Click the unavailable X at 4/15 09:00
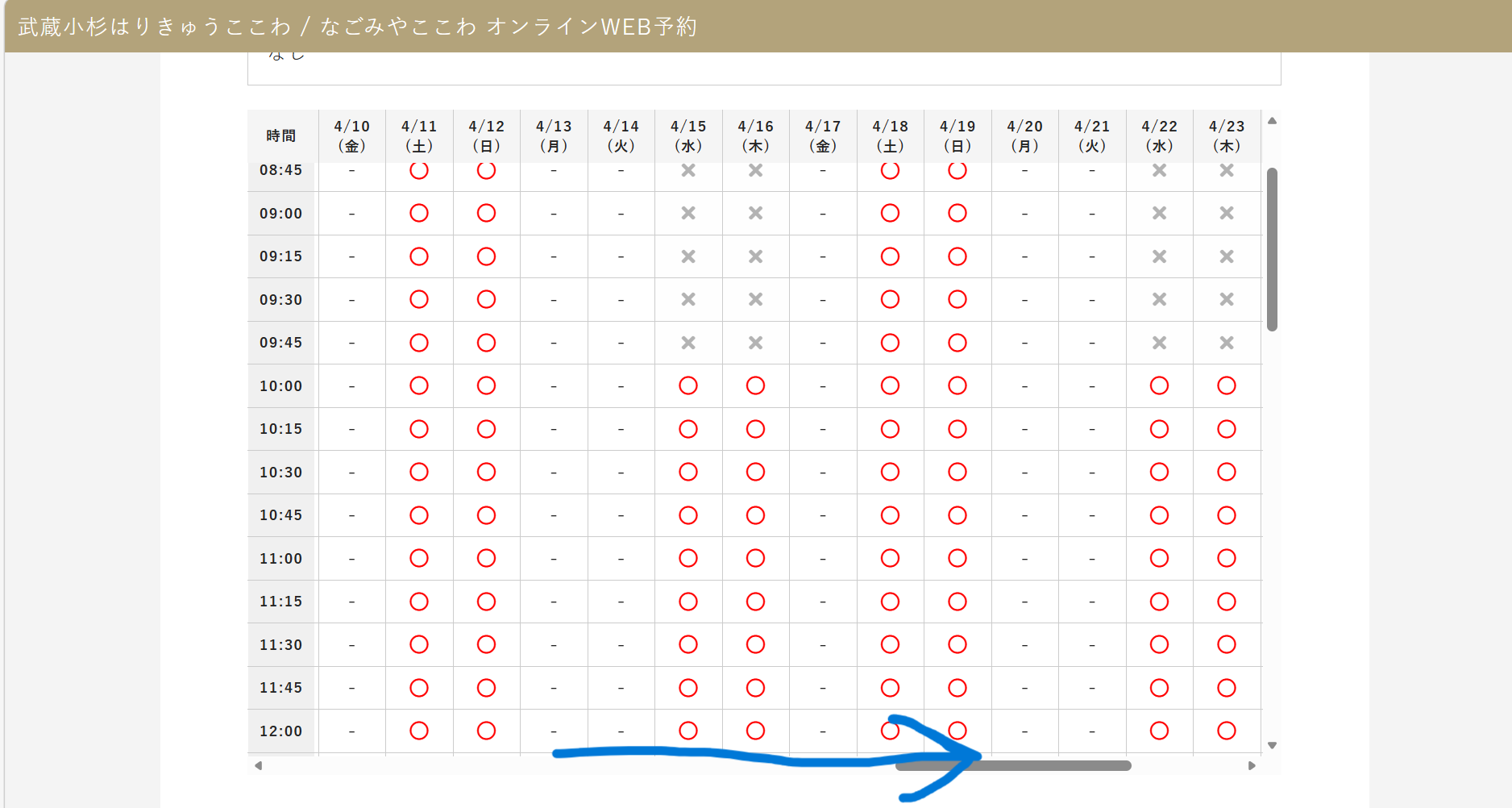This screenshot has width=1512, height=808. pos(687,213)
